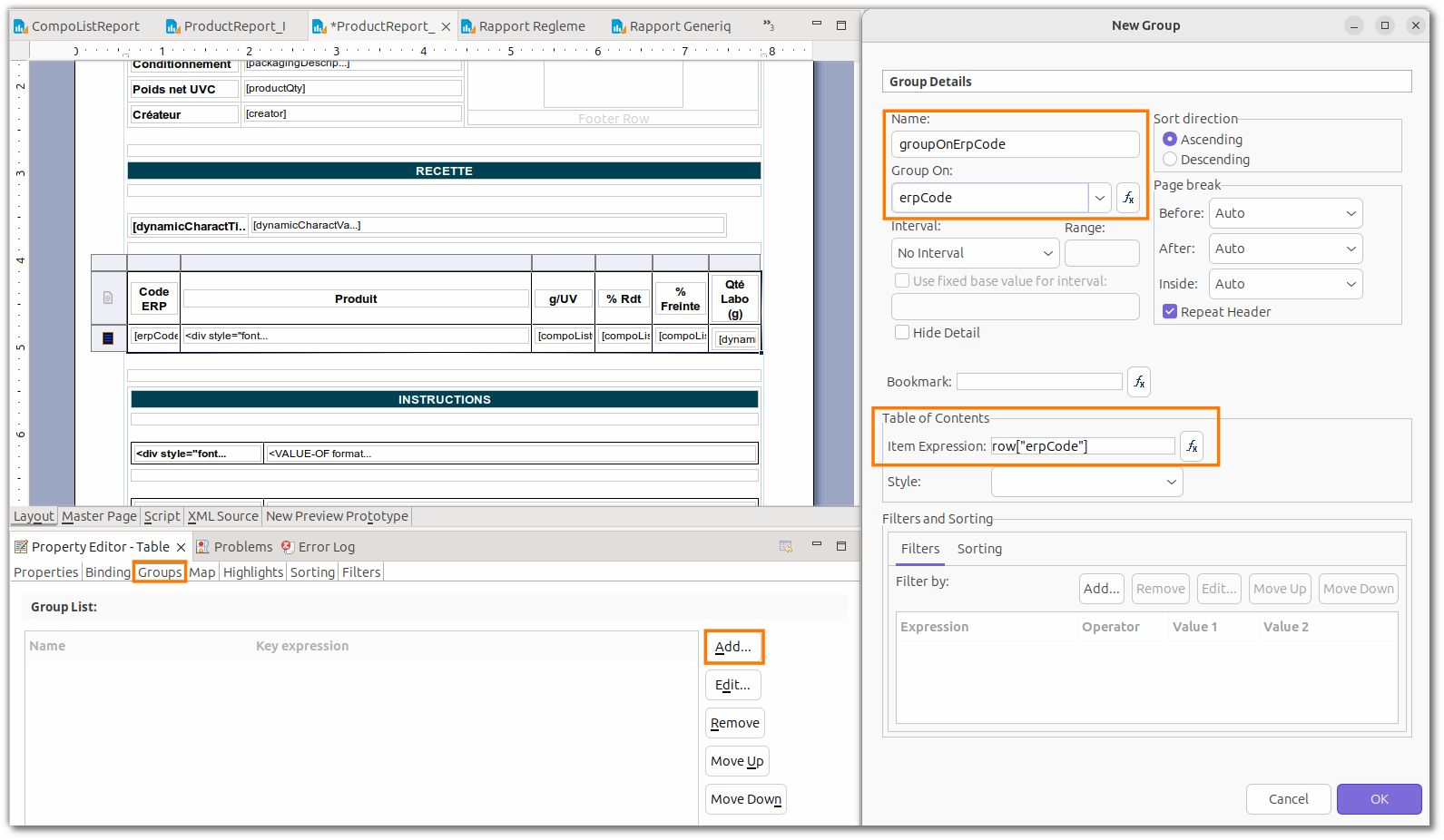This screenshot has width=1444, height=840.
Task: Focus the Item Expression input field
Action: point(1083,446)
